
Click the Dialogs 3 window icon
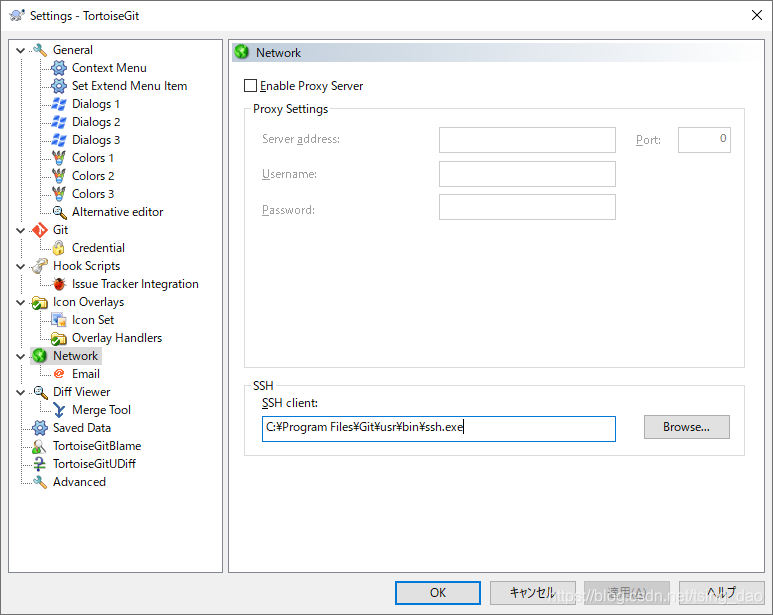pyautogui.click(x=59, y=140)
